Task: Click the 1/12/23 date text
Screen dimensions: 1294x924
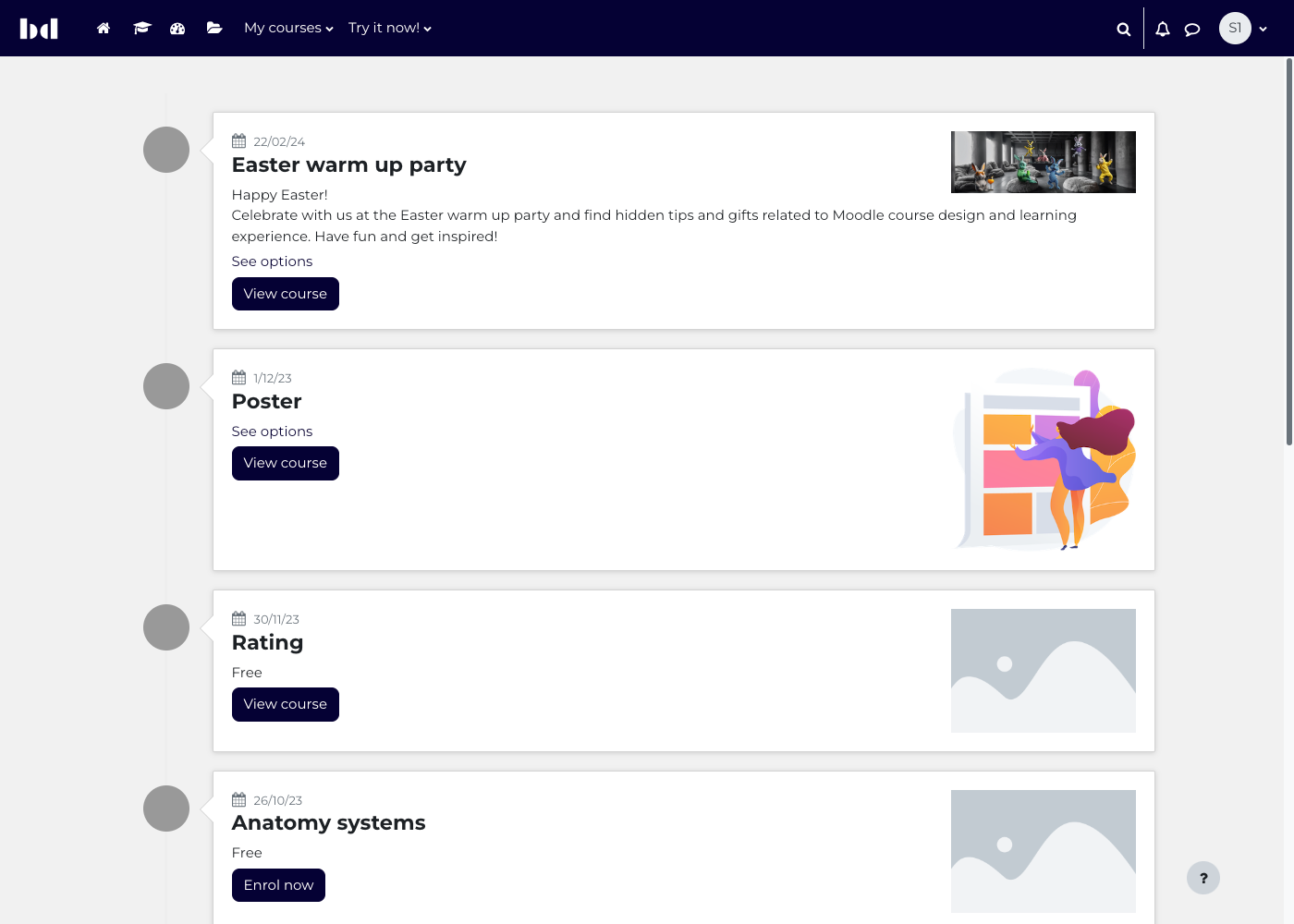Action: coord(273,379)
